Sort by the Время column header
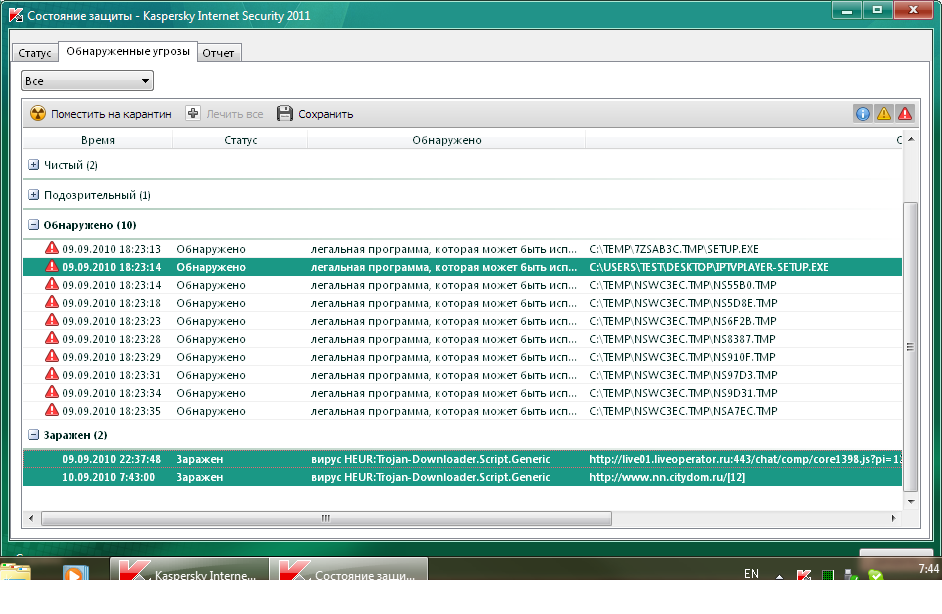Viewport: 942px width, 614px height. (98, 140)
